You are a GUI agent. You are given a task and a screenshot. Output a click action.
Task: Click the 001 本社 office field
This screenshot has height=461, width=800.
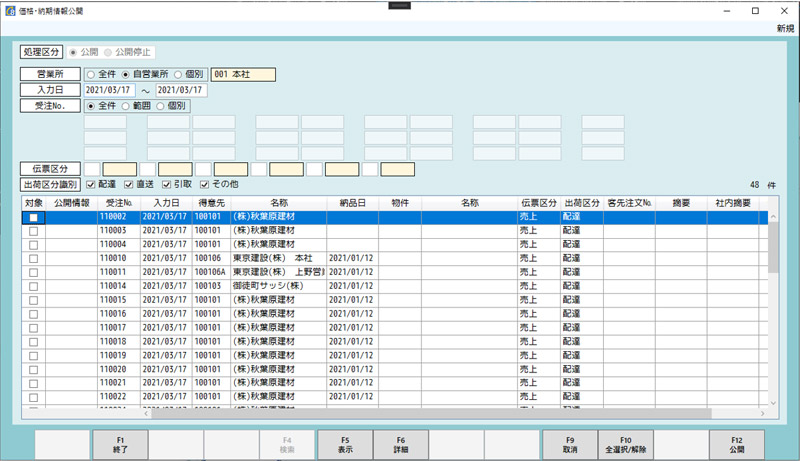coord(243,74)
